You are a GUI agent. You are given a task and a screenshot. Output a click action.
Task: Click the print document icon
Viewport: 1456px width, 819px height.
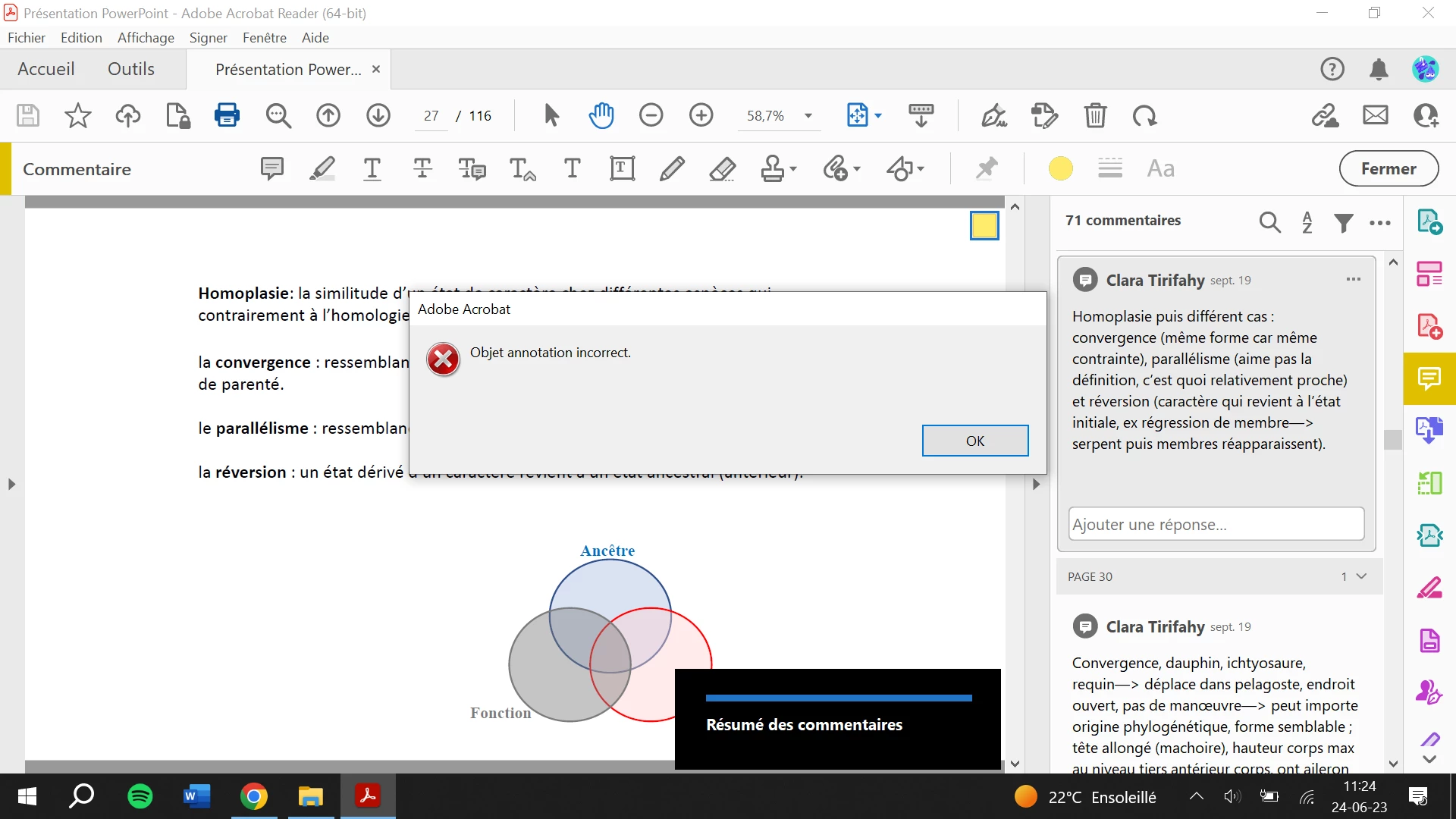[227, 115]
